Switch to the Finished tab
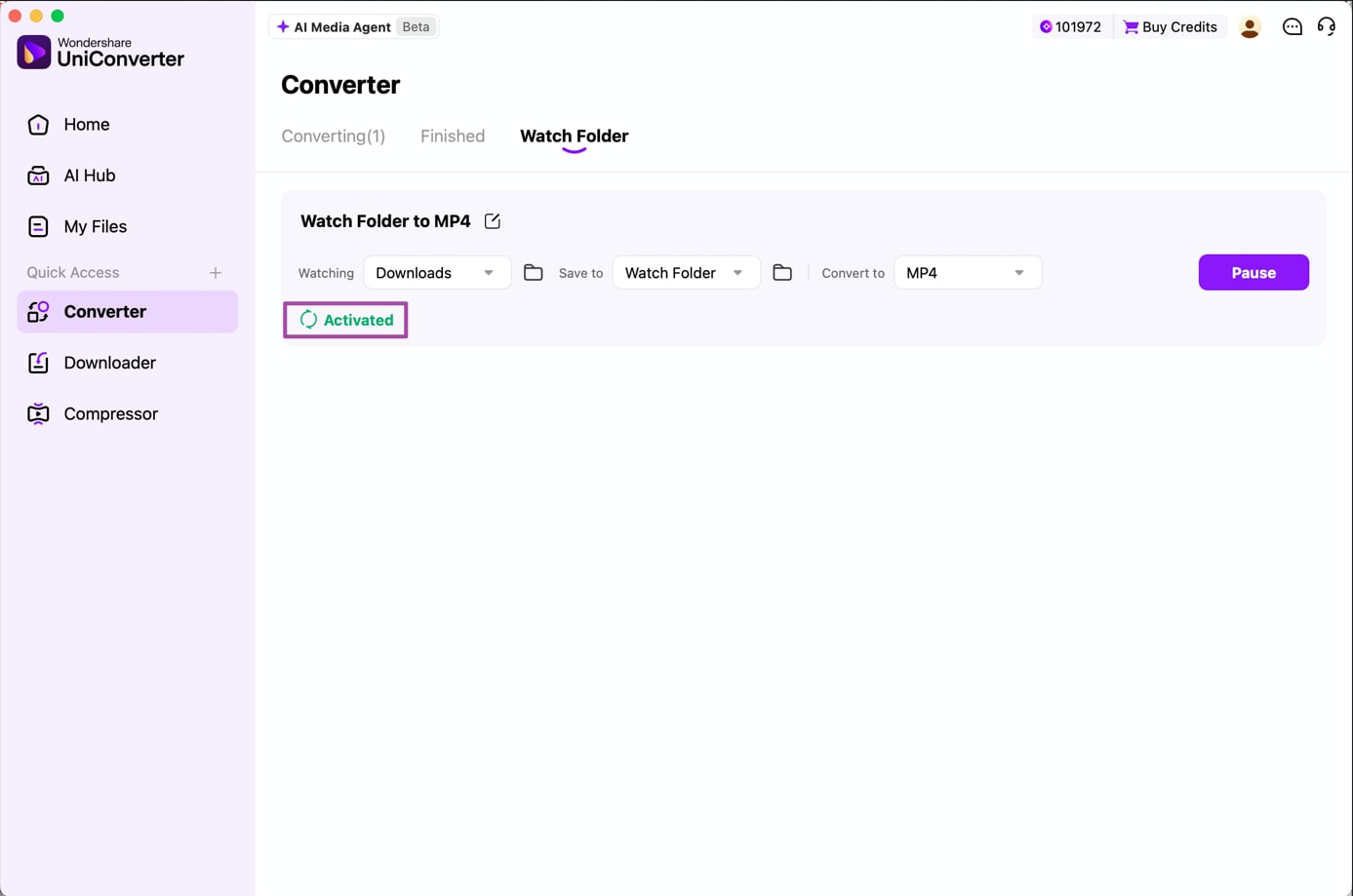This screenshot has height=896, width=1353. pyautogui.click(x=453, y=136)
